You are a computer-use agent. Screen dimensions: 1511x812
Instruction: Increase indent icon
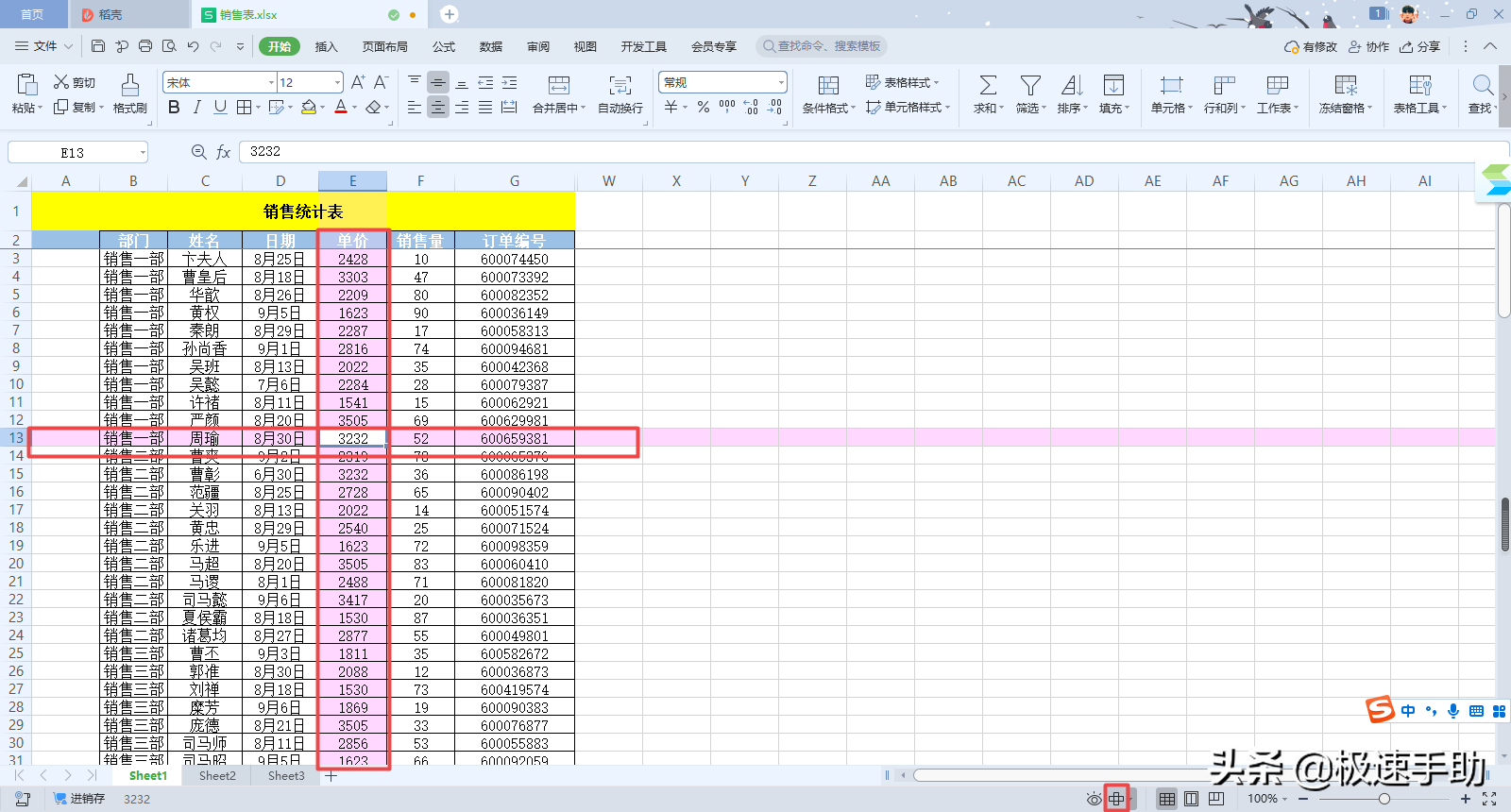(x=509, y=82)
